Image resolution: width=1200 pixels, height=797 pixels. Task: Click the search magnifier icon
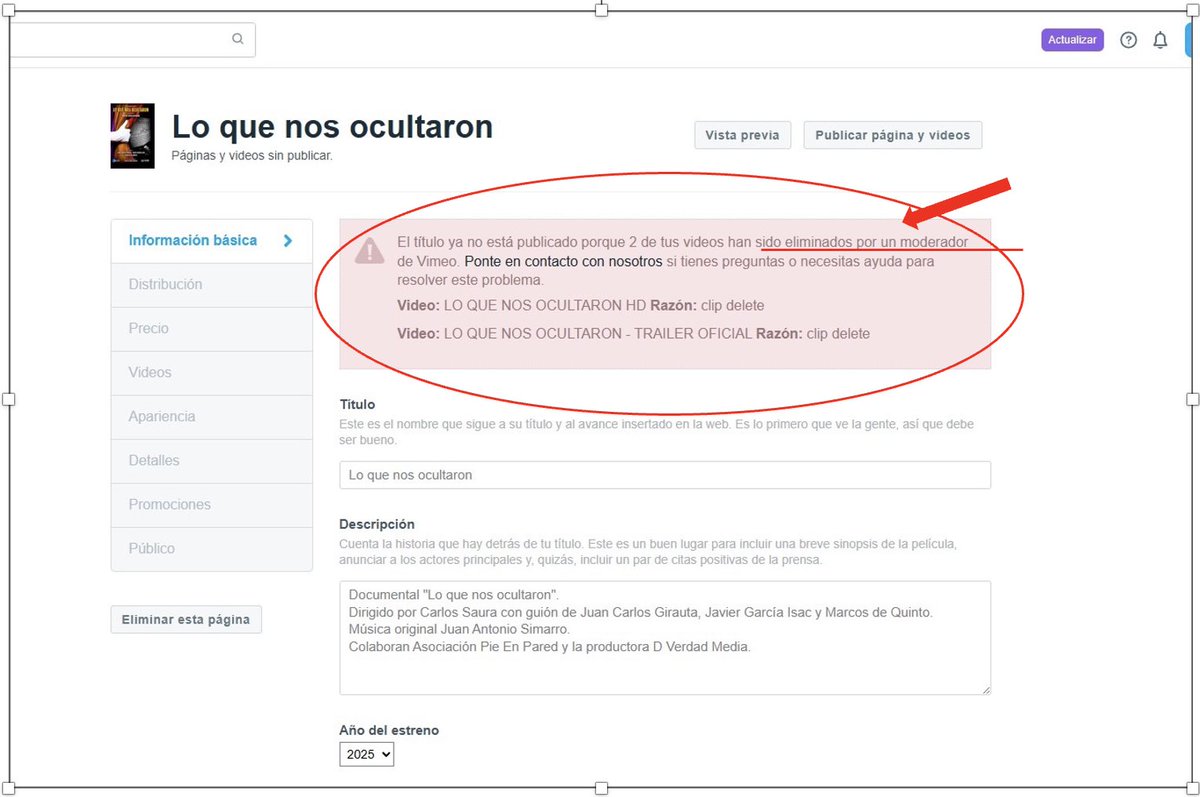click(x=238, y=39)
